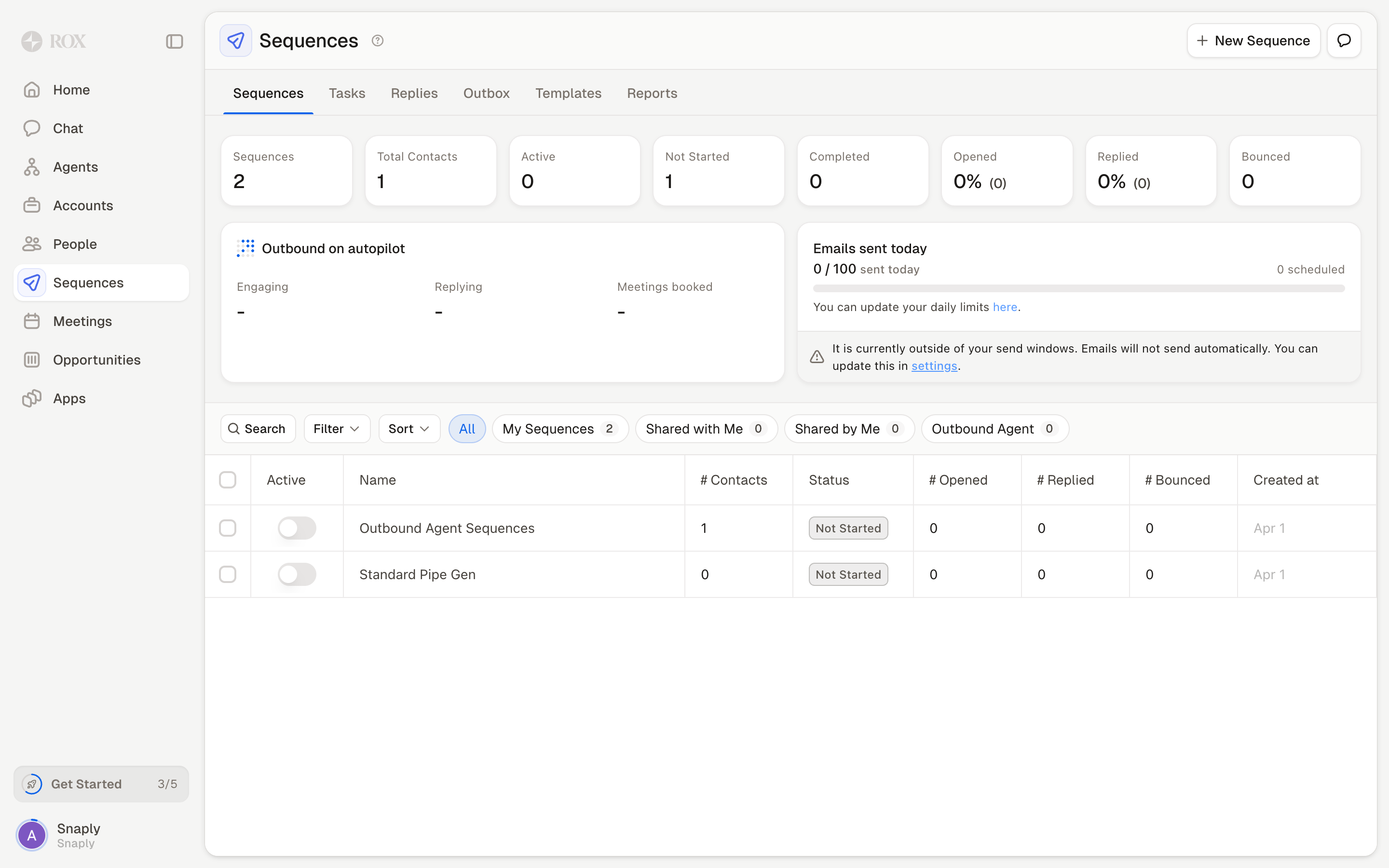Click the Chat bubble icon in the sidebar
The image size is (1389, 868).
click(x=32, y=128)
